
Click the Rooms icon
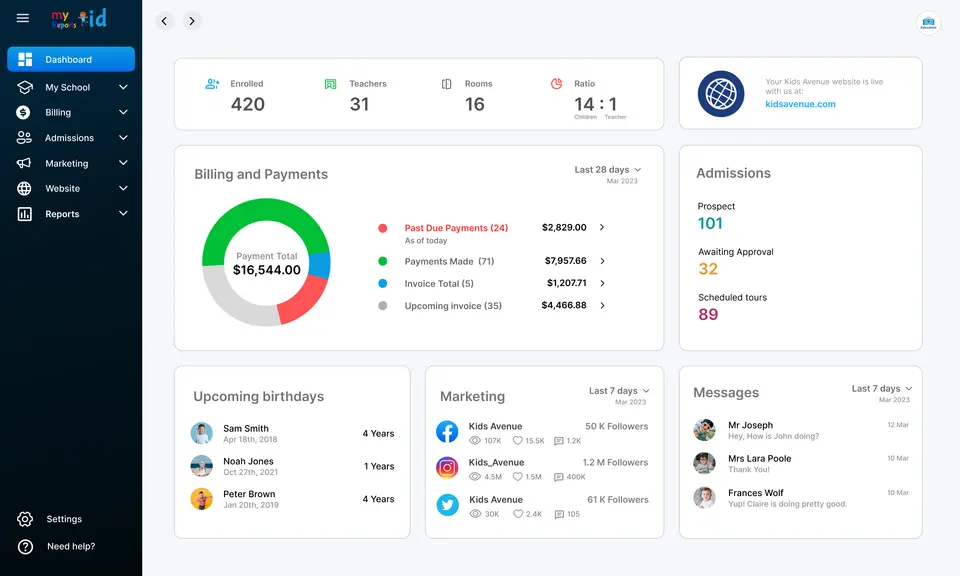[x=446, y=84]
